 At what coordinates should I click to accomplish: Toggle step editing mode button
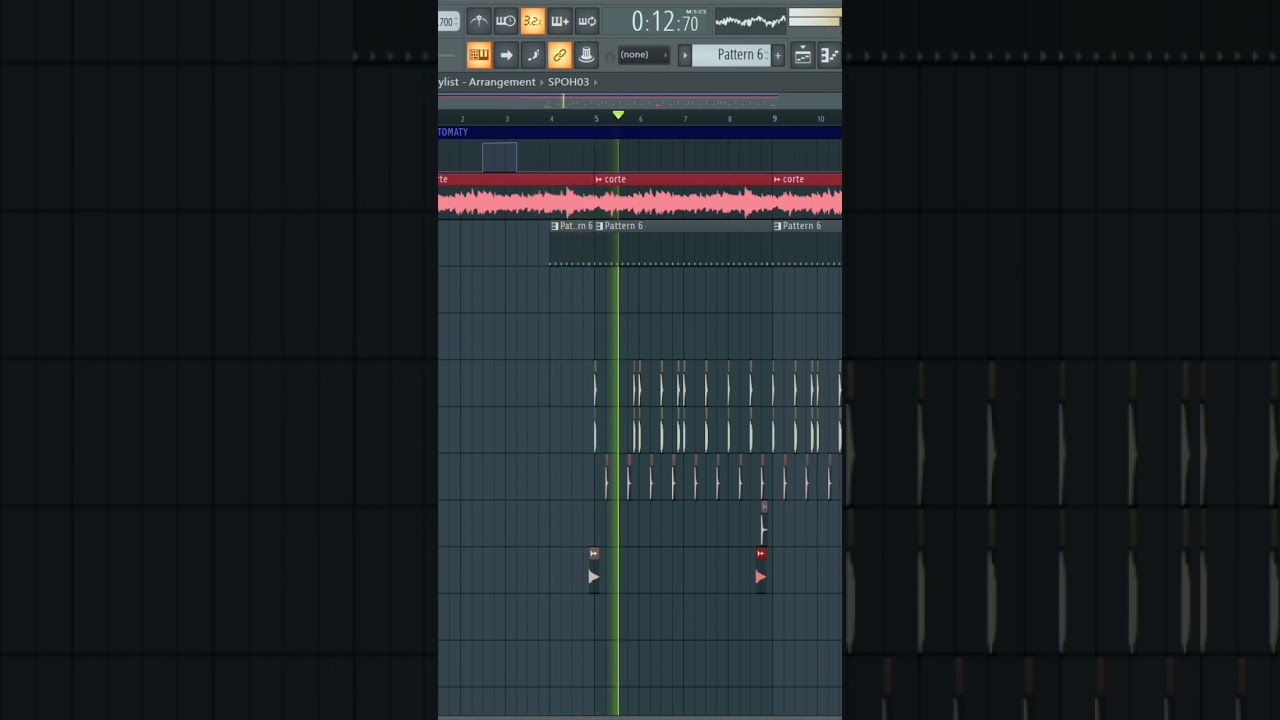533,55
